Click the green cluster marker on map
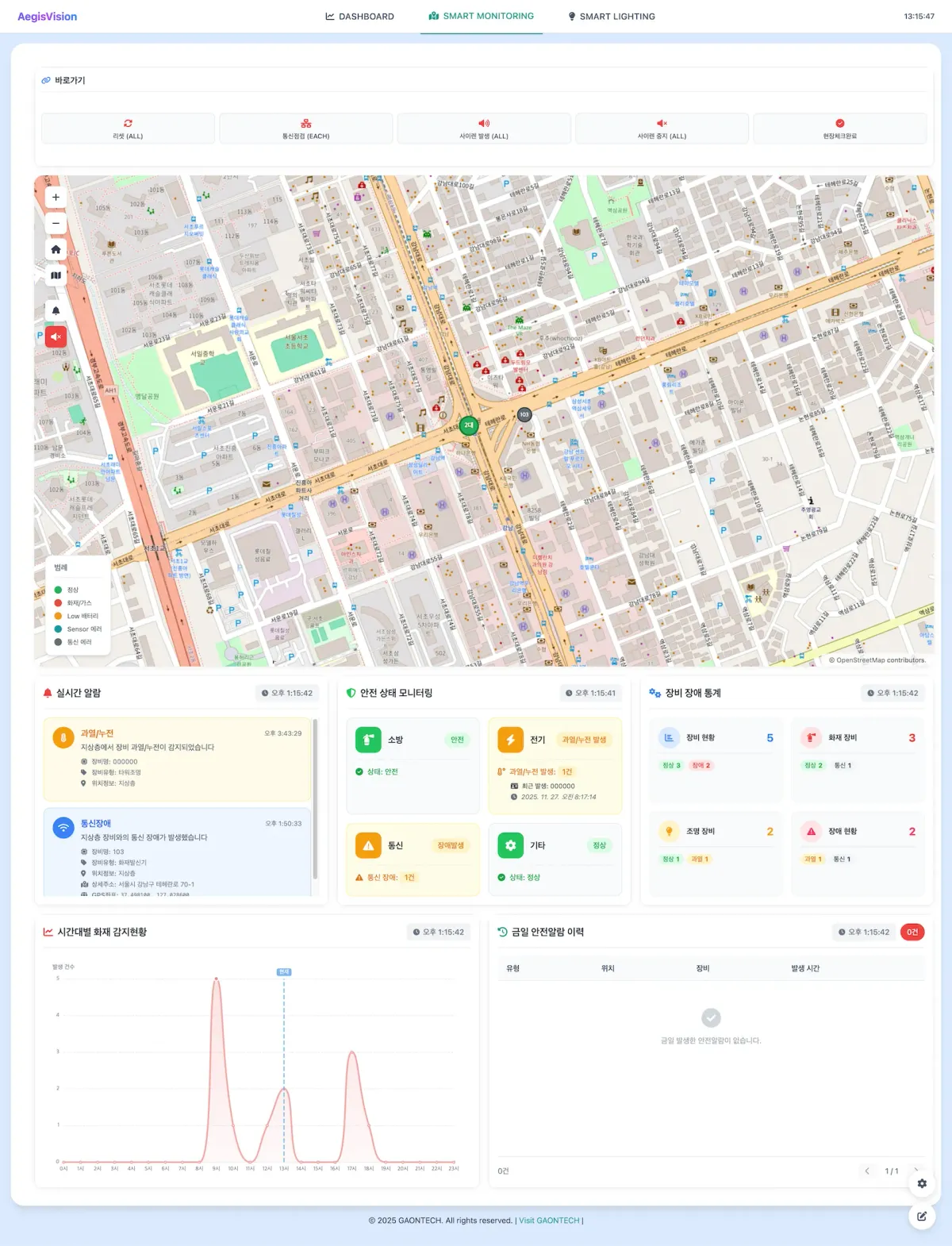952x1246 pixels. click(x=469, y=425)
